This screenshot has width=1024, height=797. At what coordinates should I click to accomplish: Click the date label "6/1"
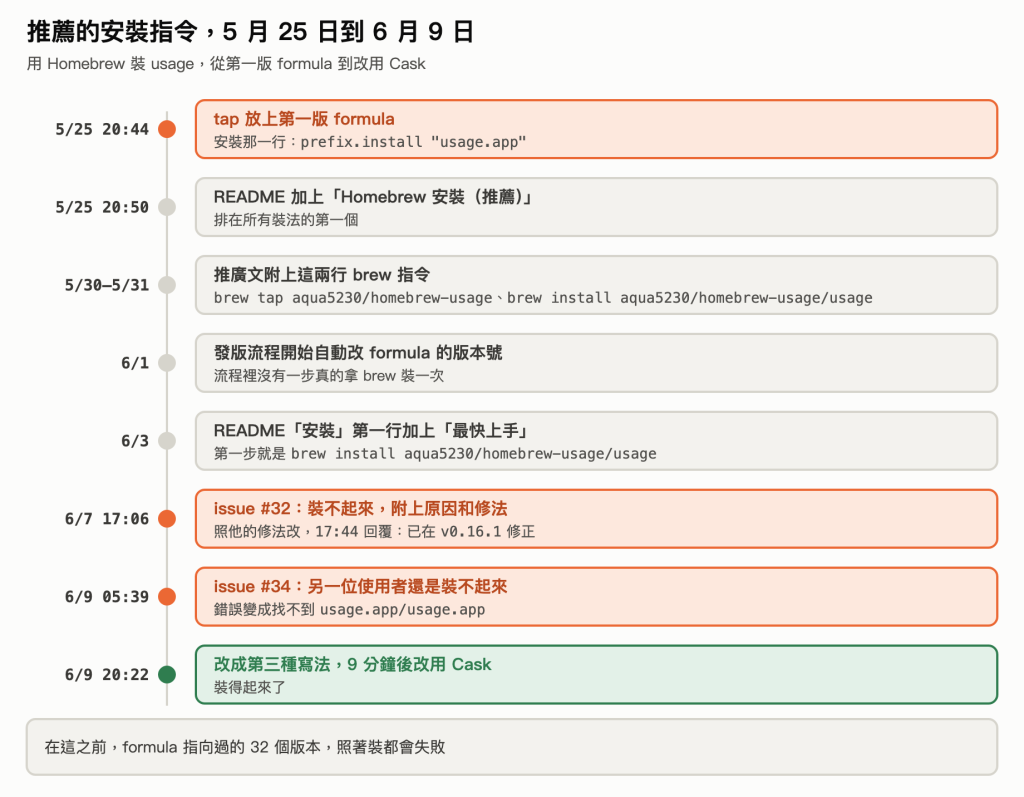[135, 363]
